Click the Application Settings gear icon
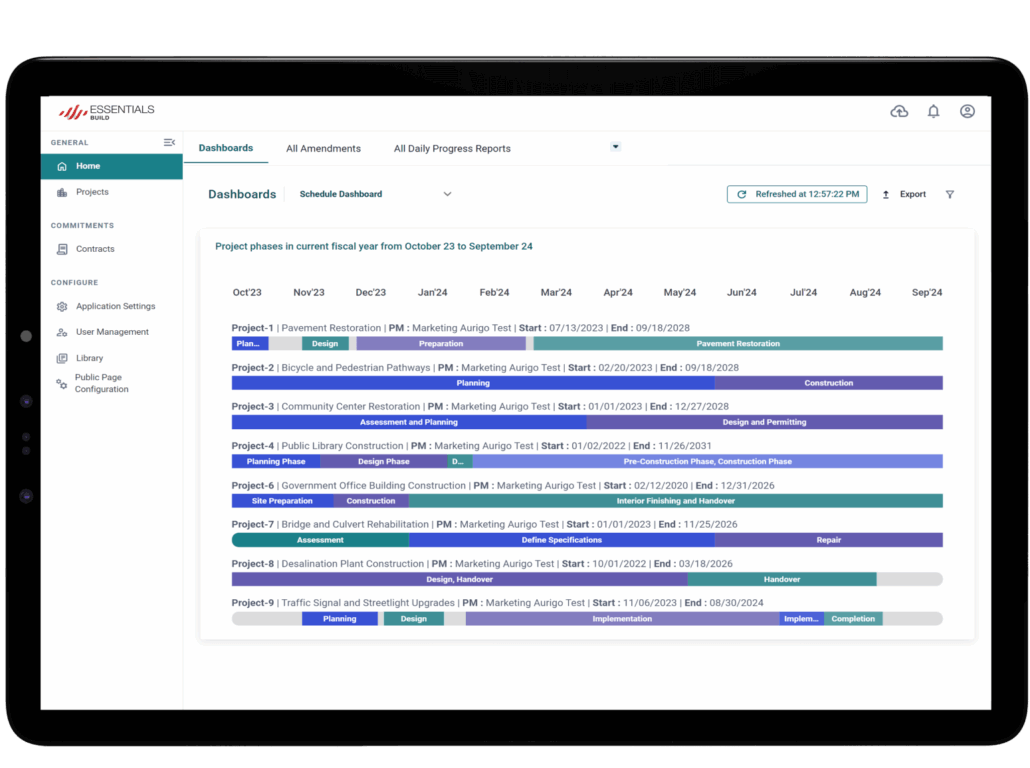This screenshot has width=1030, height=768. click(62, 307)
